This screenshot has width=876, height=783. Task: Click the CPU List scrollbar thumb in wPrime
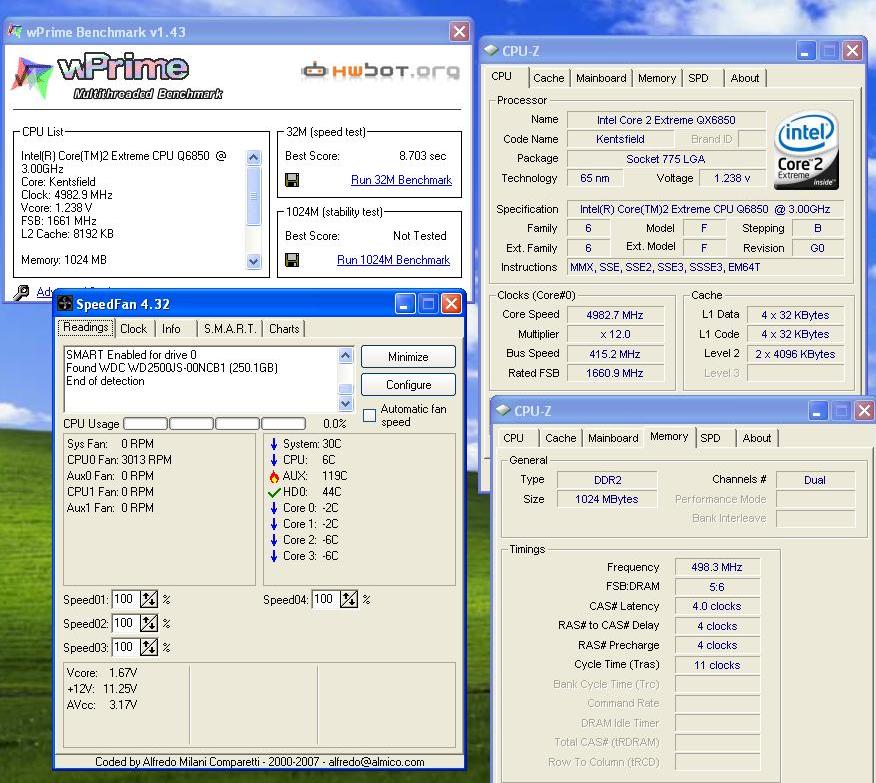pos(254,196)
